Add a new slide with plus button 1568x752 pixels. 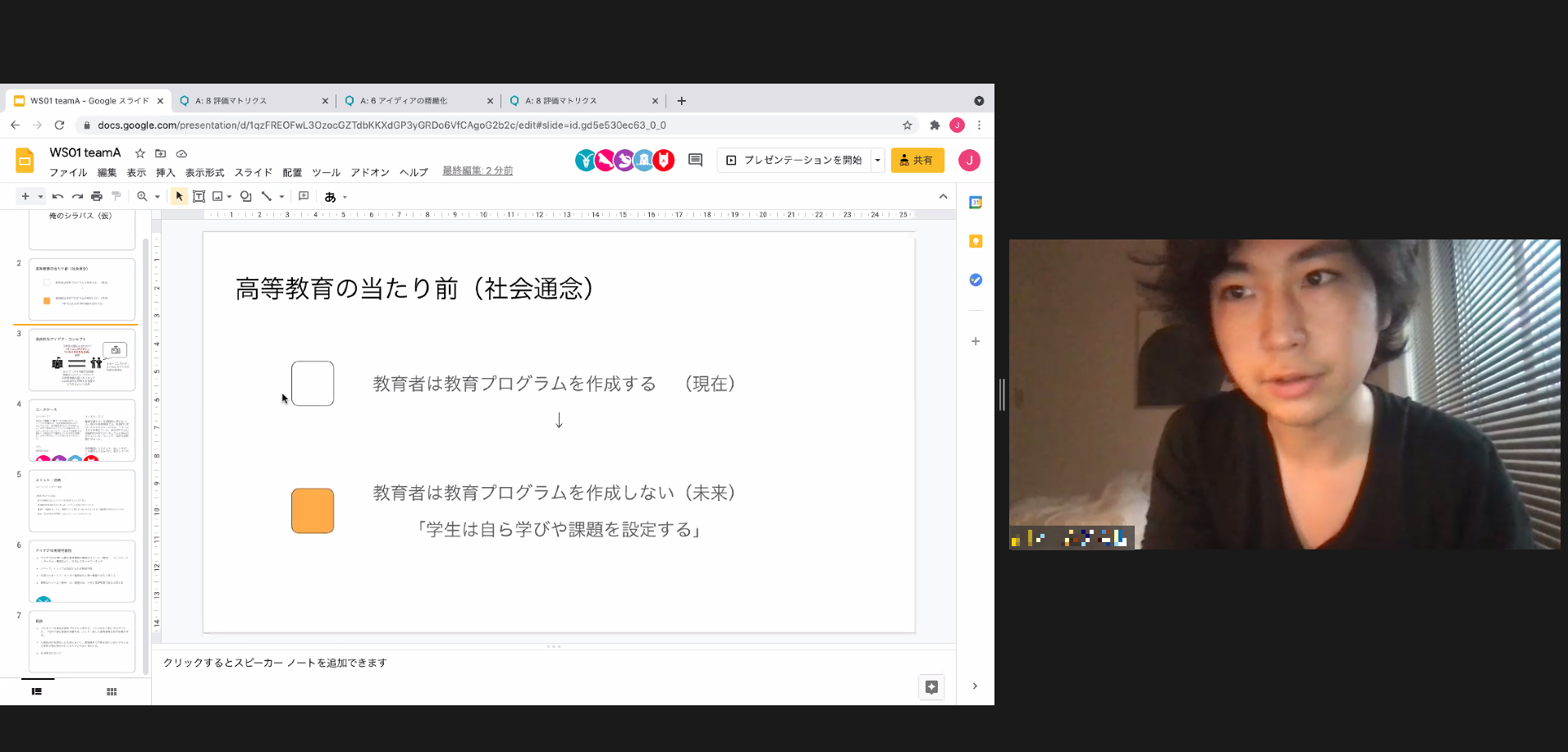(x=25, y=197)
